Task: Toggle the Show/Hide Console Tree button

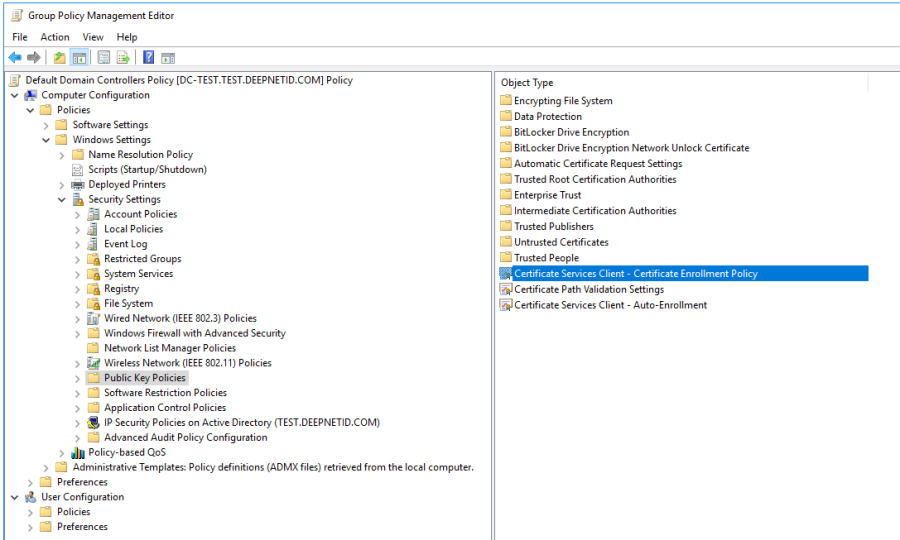Action: (x=79, y=58)
